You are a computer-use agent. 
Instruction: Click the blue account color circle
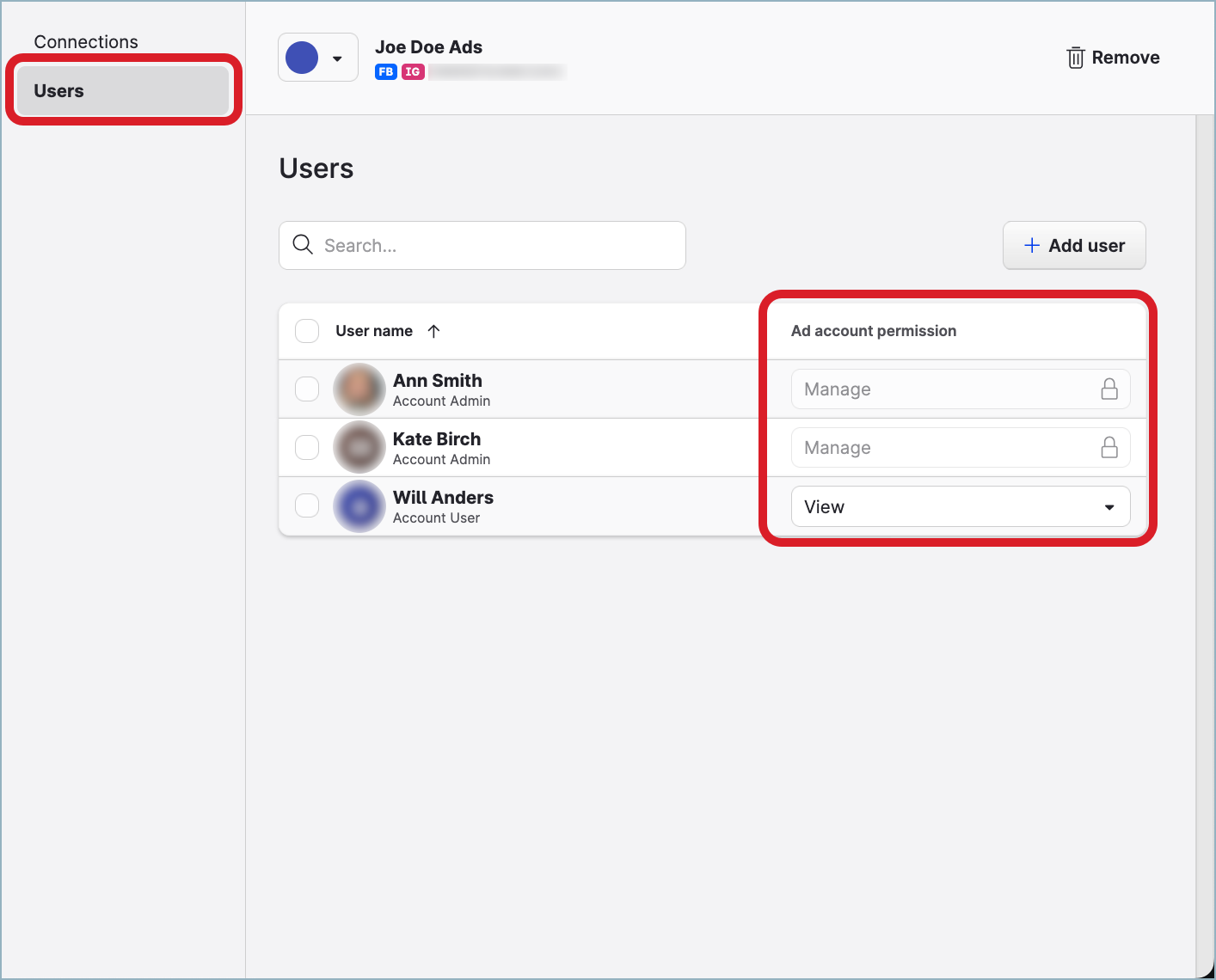(302, 58)
